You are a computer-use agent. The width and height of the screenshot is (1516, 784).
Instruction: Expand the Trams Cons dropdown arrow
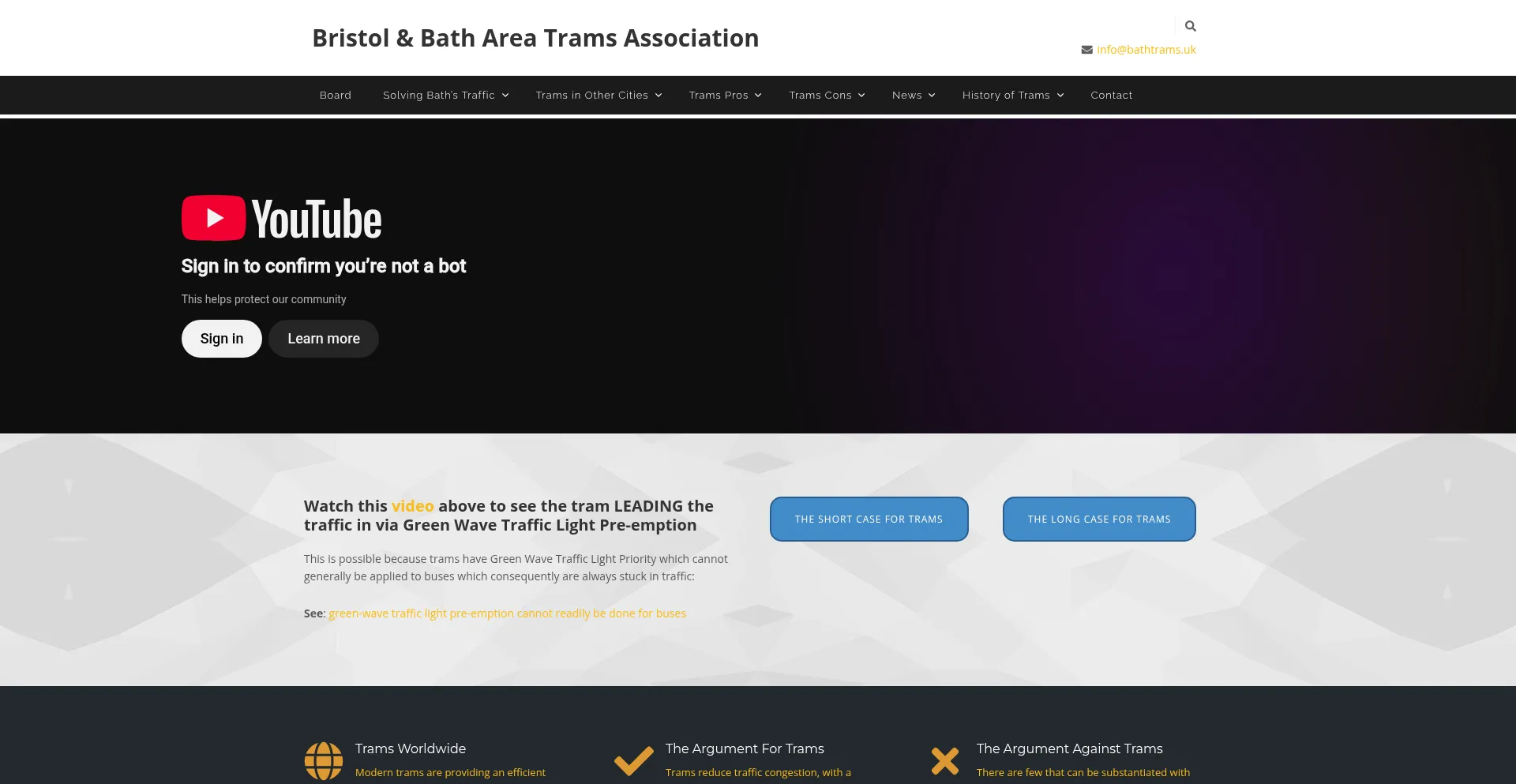[x=861, y=96]
